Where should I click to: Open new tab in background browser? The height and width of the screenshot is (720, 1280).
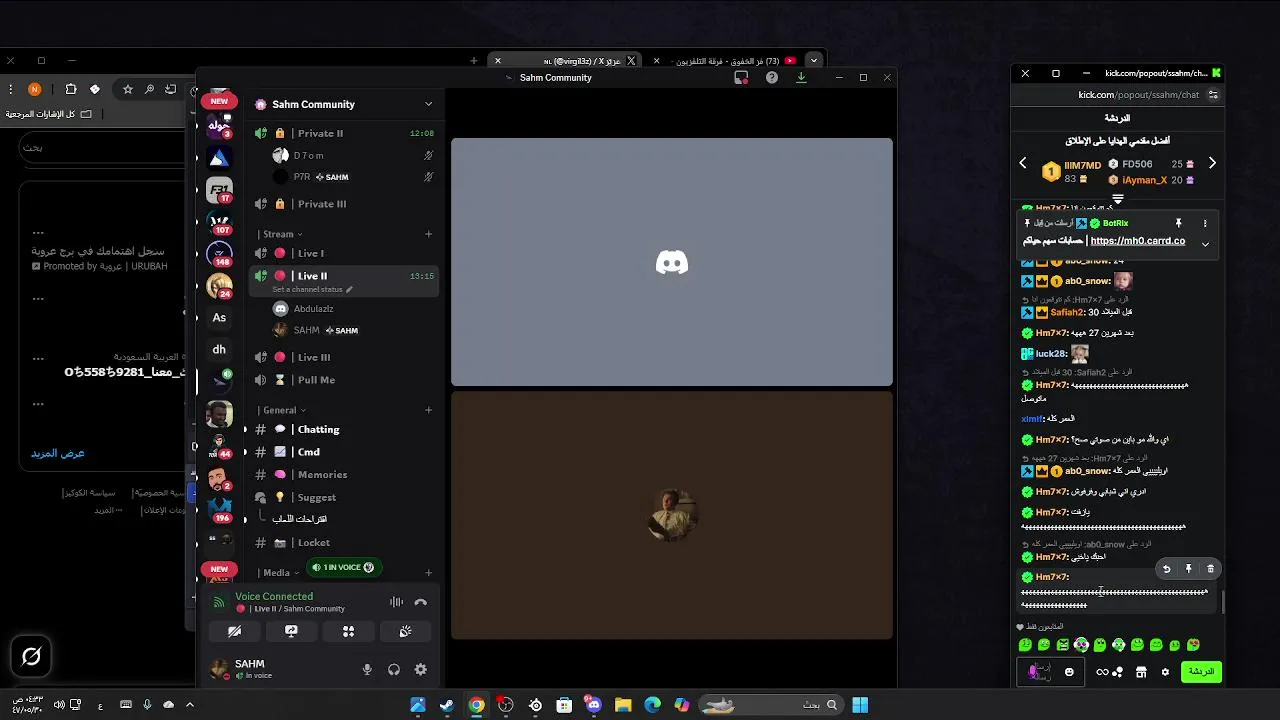(474, 61)
